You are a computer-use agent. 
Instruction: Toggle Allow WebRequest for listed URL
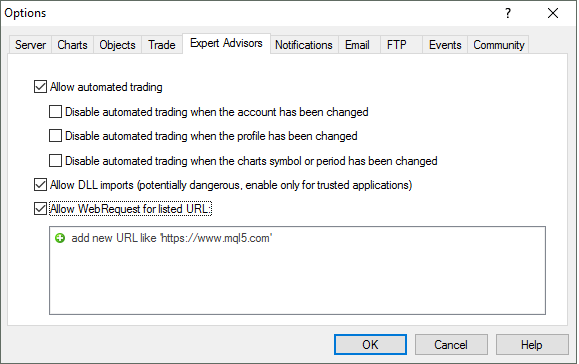pos(40,209)
